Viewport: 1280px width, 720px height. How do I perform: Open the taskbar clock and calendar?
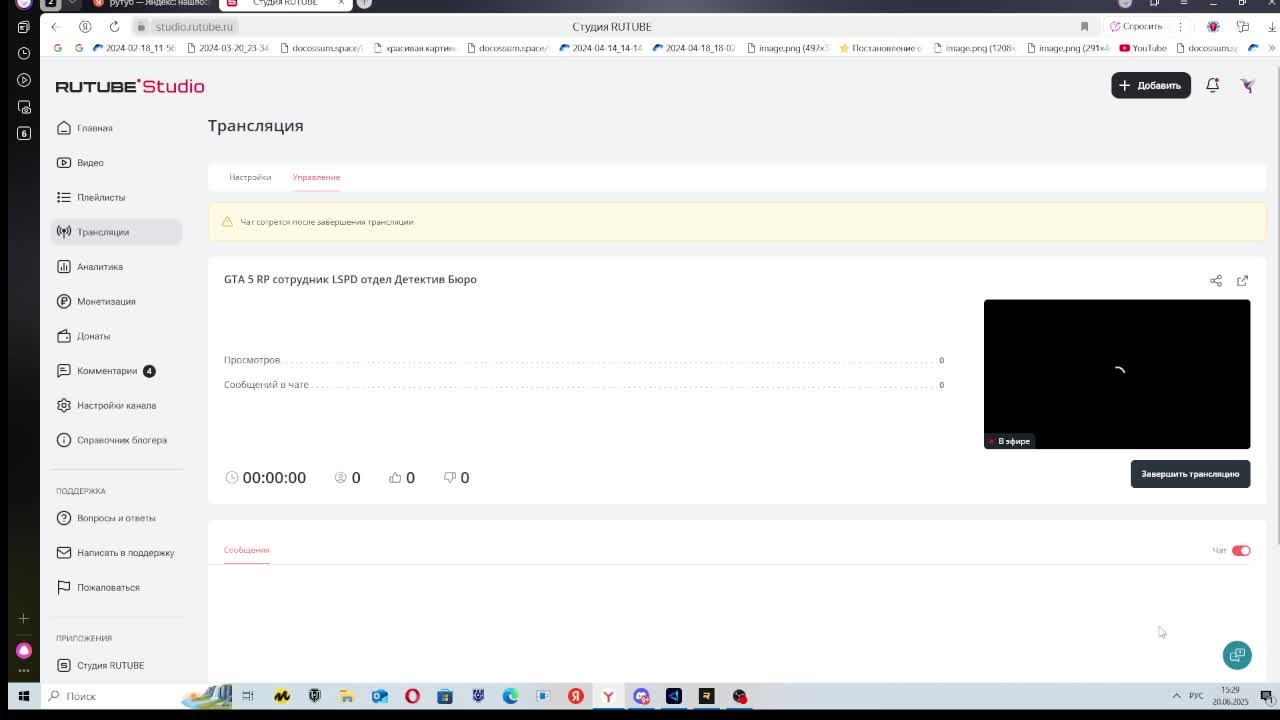[1230, 696]
